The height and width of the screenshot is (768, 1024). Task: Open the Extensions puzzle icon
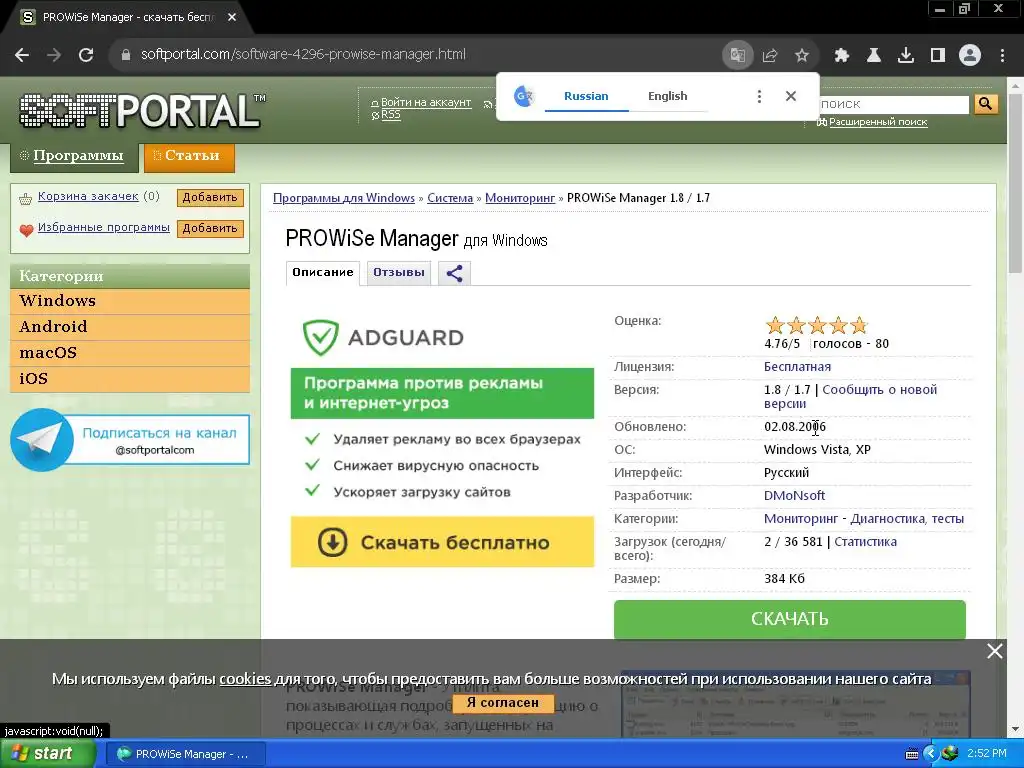pyautogui.click(x=842, y=56)
